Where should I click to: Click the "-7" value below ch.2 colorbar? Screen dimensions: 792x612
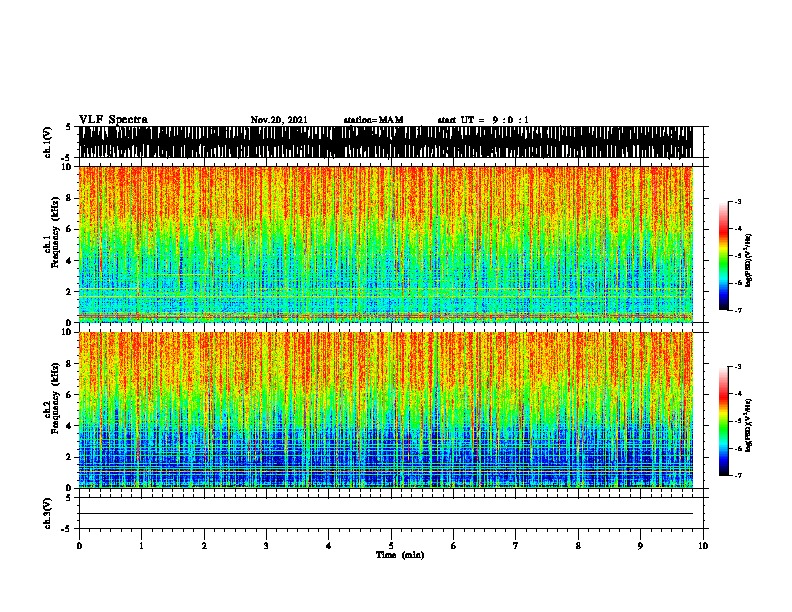(x=738, y=475)
